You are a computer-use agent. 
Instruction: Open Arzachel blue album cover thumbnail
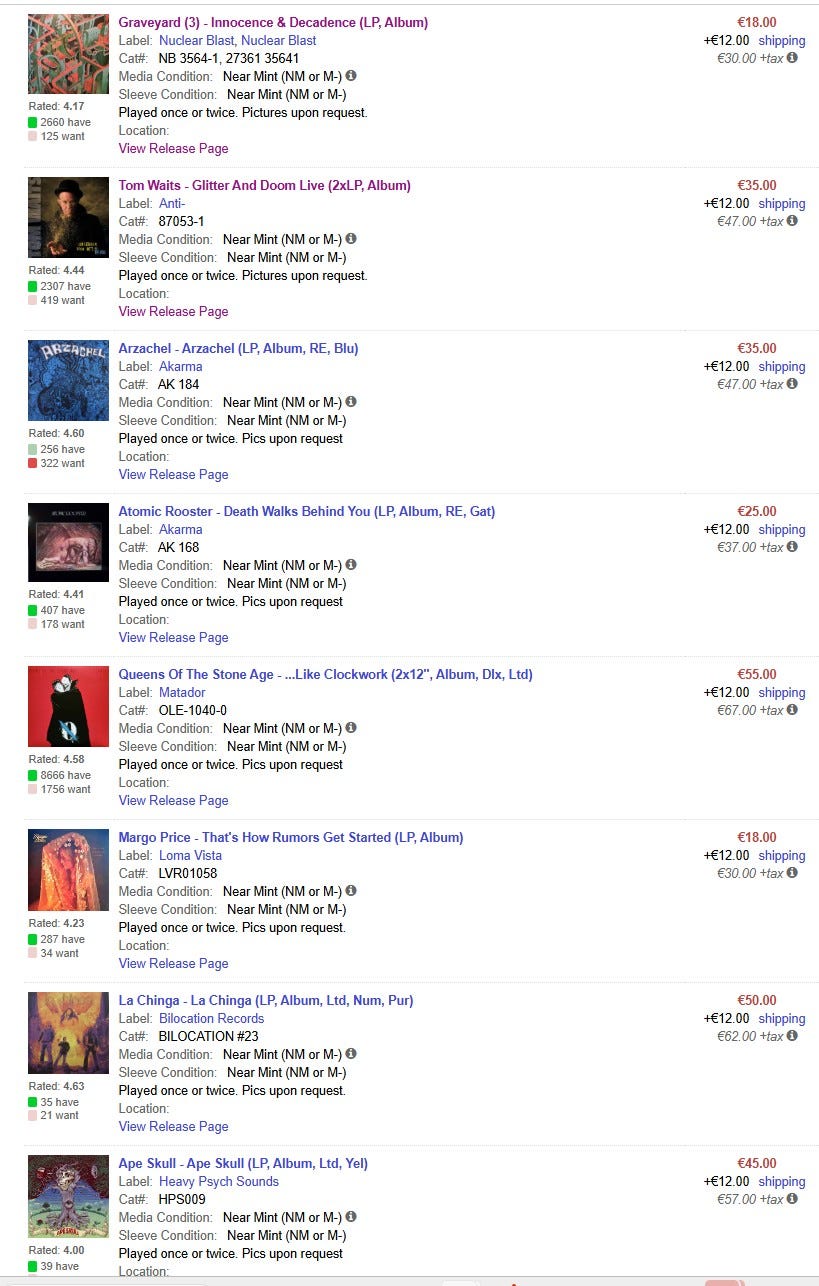tap(68, 380)
